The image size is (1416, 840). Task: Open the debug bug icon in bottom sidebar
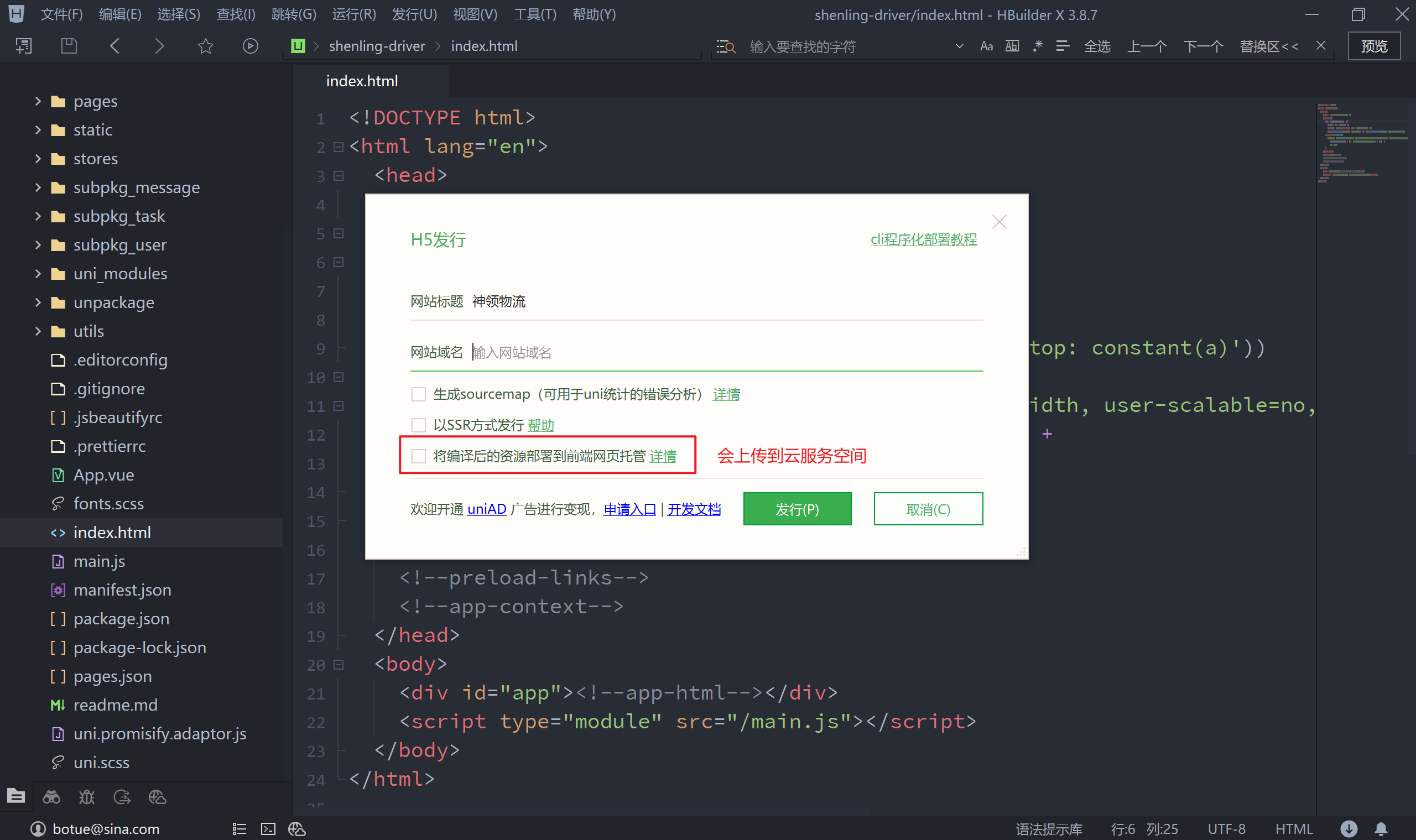(87, 797)
